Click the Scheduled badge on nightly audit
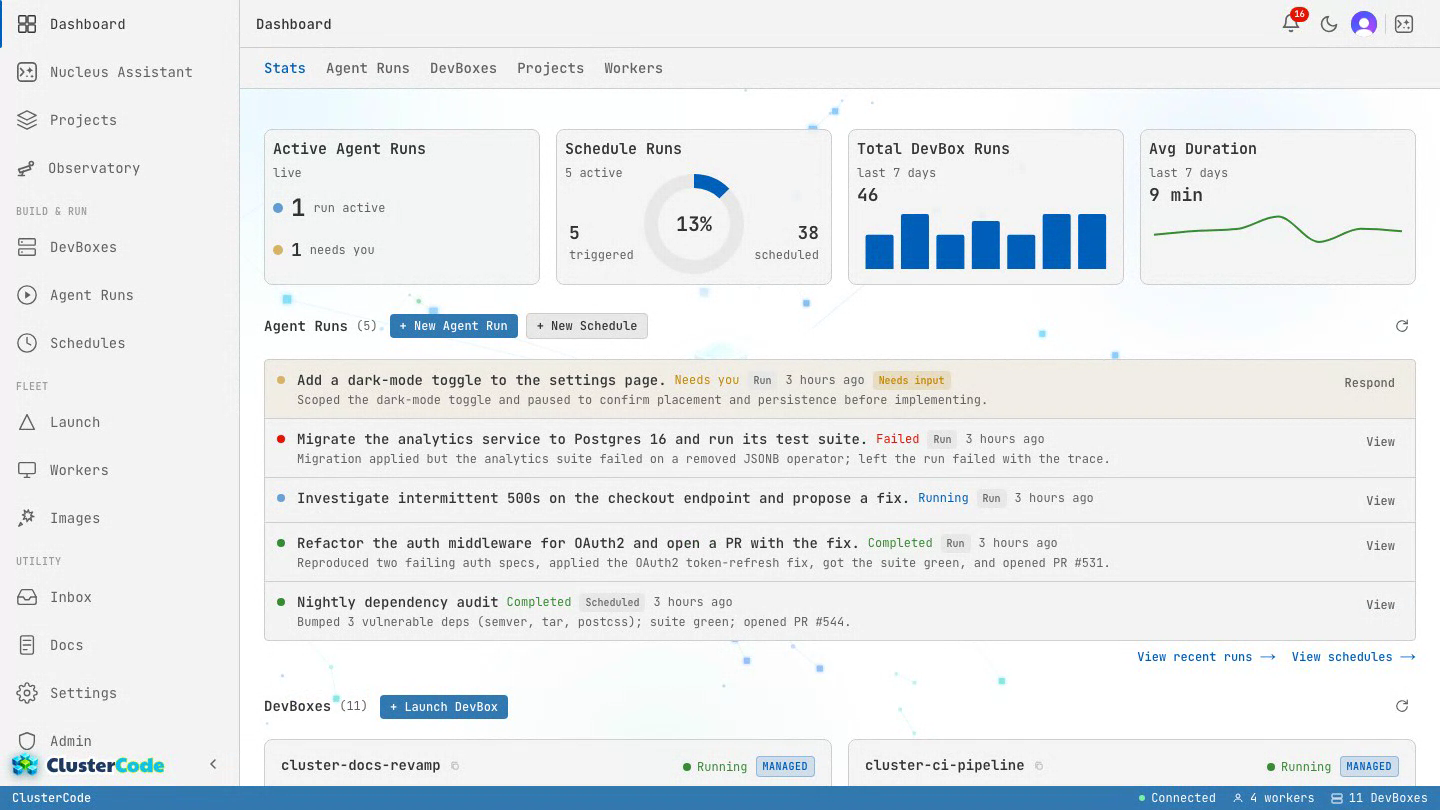This screenshot has width=1440, height=810. pos(612,602)
